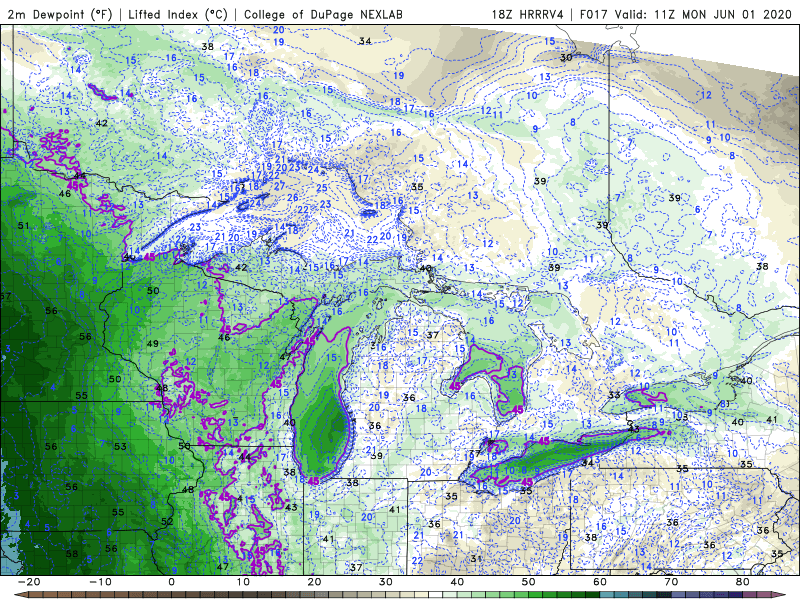Screen dimensions: 800x600
Task: Click 'College of DuPage NEXLAB' header text
Action: (x=323, y=14)
